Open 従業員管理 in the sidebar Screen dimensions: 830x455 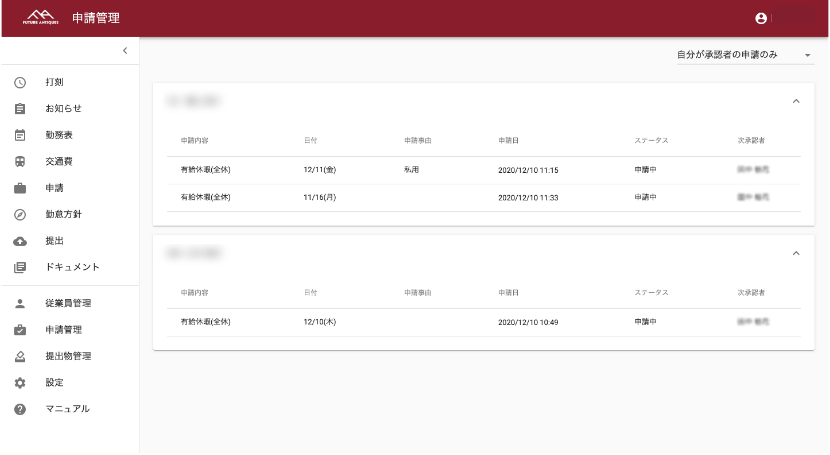(x=68, y=303)
